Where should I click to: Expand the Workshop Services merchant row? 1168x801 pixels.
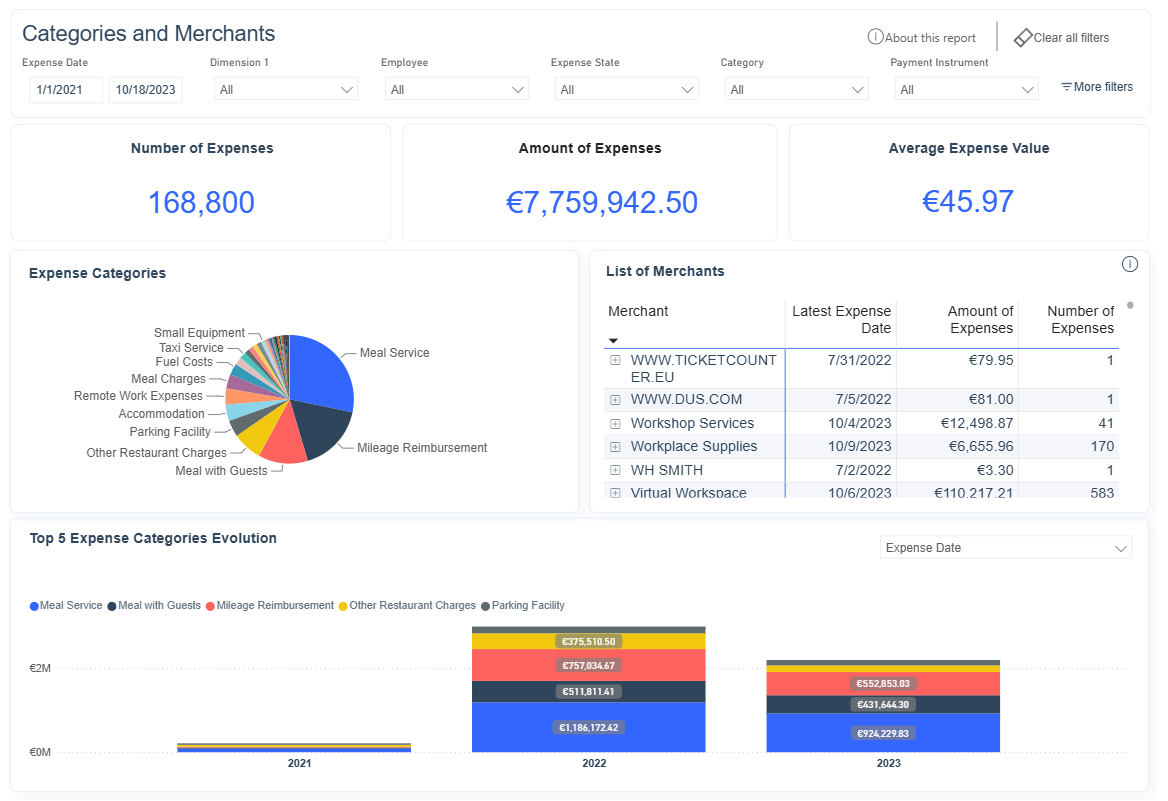pos(615,423)
